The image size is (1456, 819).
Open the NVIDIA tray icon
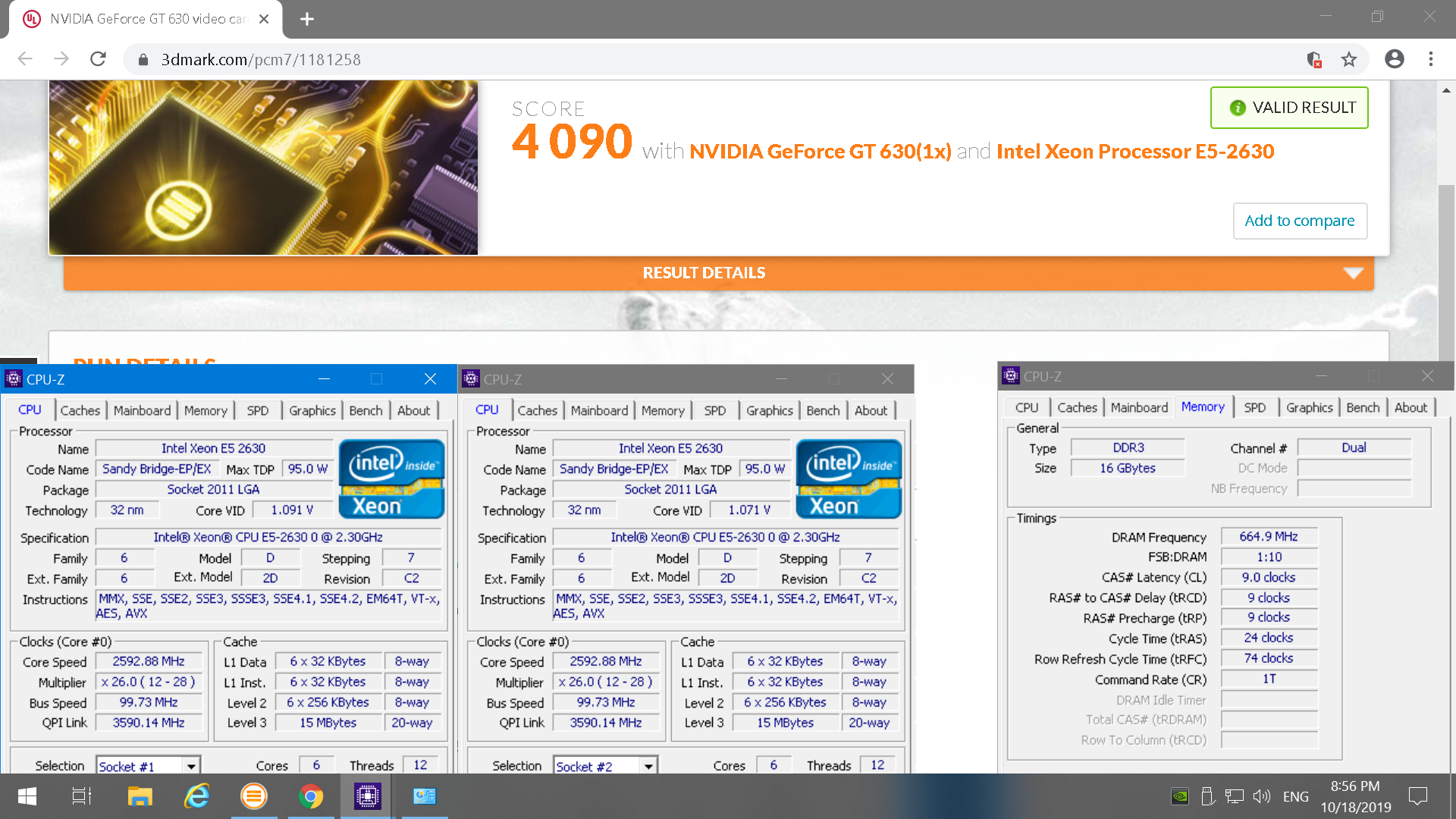(1180, 796)
